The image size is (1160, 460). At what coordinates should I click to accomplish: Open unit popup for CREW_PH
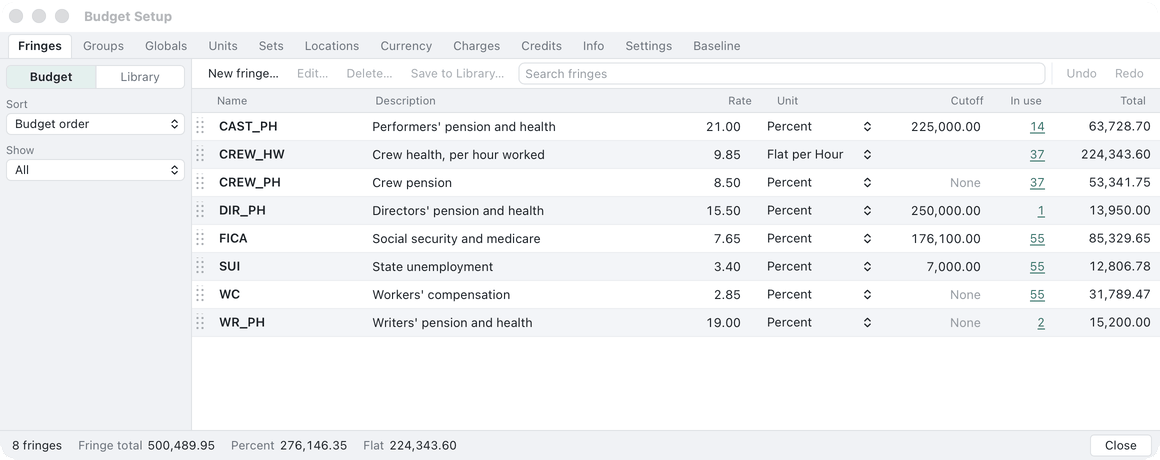click(819, 183)
